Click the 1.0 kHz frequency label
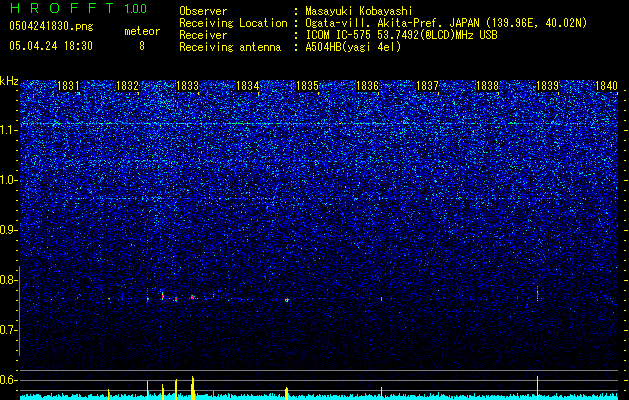This screenshot has height=400, width=629. pos(8,180)
